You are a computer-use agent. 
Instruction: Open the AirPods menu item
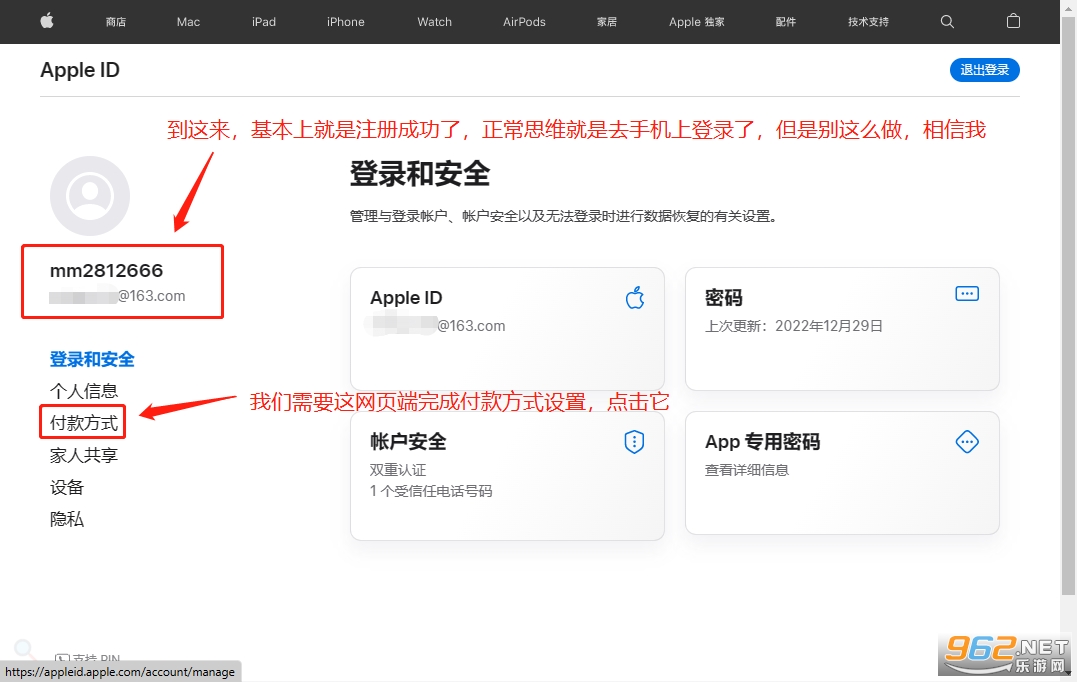[523, 21]
